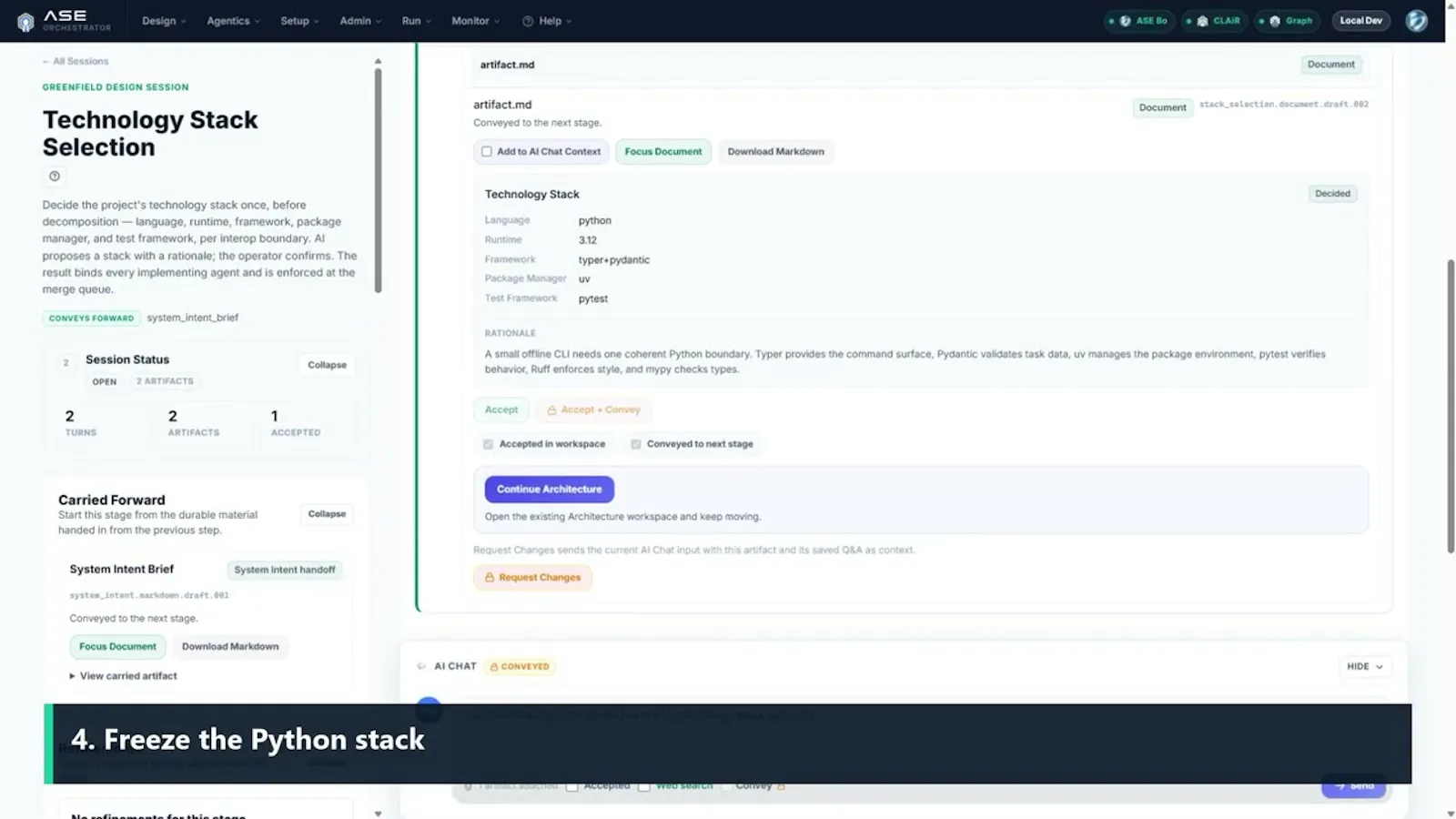Click the CLAIR status badge

click(1216, 21)
